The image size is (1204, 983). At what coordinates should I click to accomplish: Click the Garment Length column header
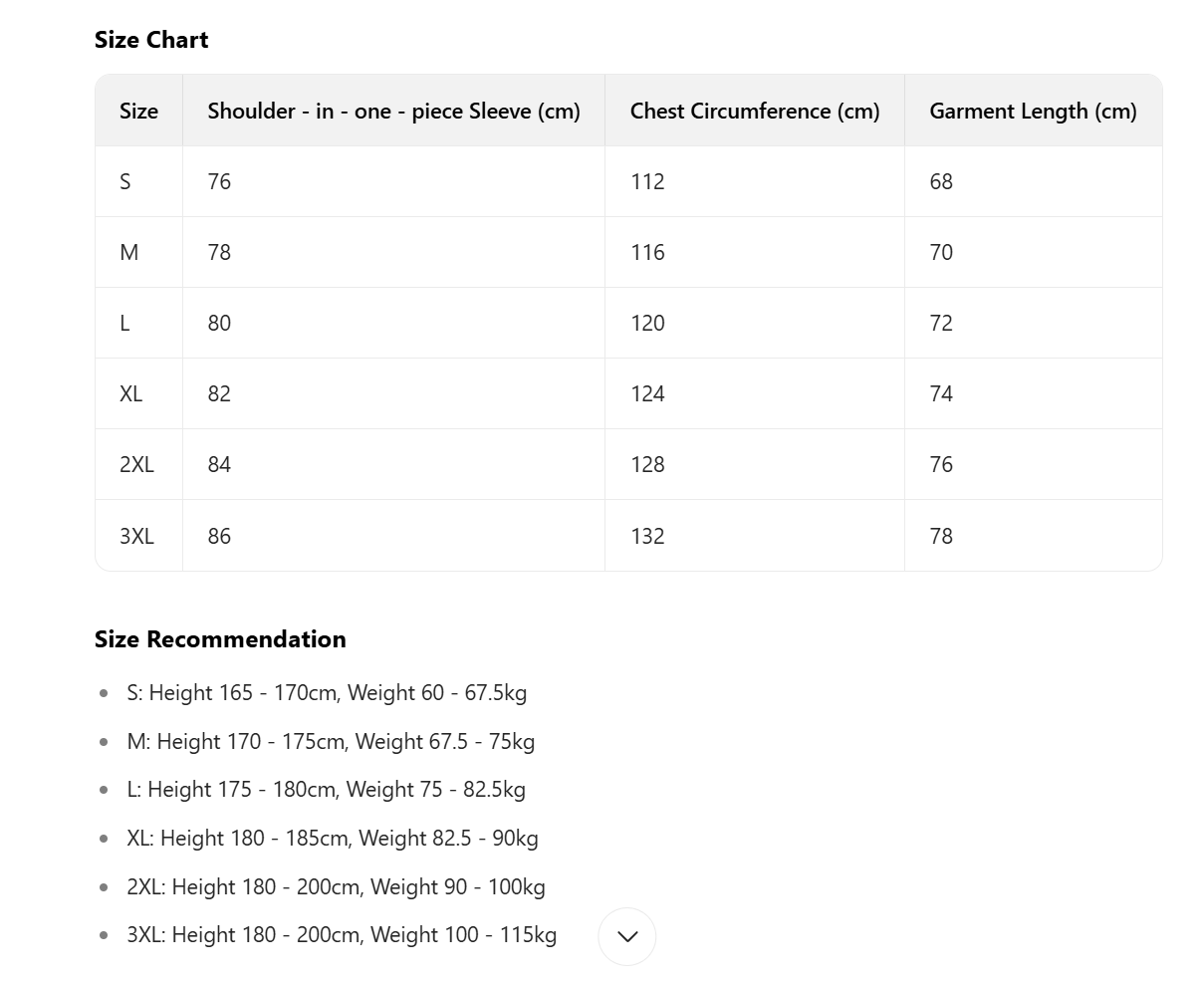pos(1032,111)
